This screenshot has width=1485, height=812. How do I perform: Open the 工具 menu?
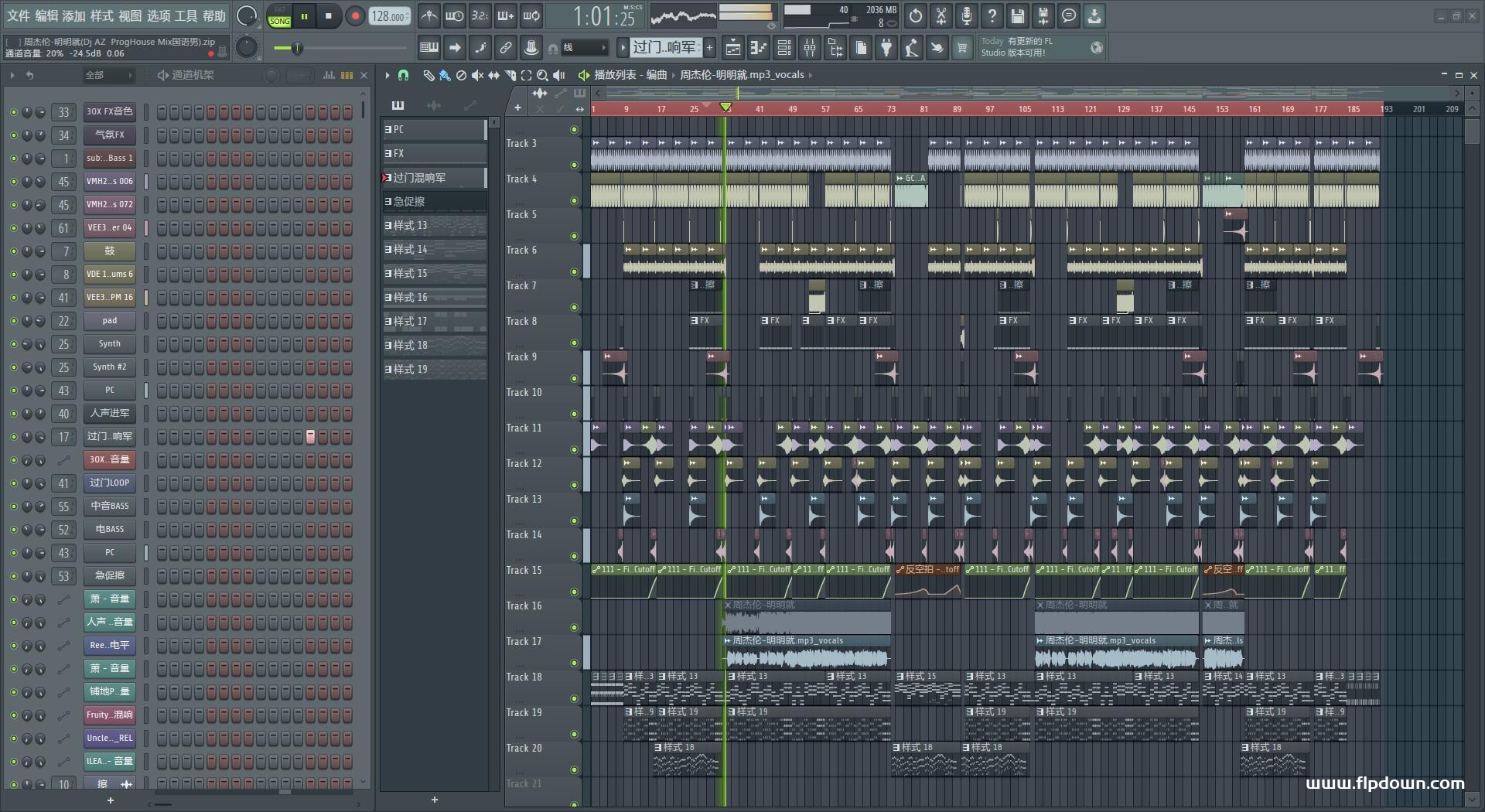186,15
